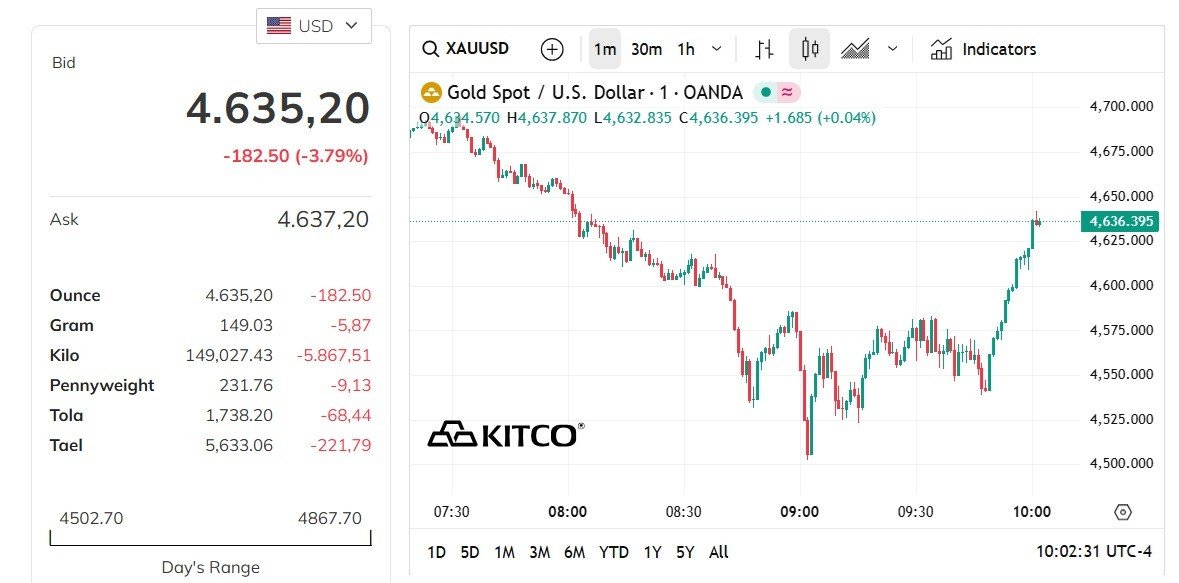This screenshot has height=583, width=1179.
Task: Click the add symbol plus icon
Action: (x=552, y=49)
